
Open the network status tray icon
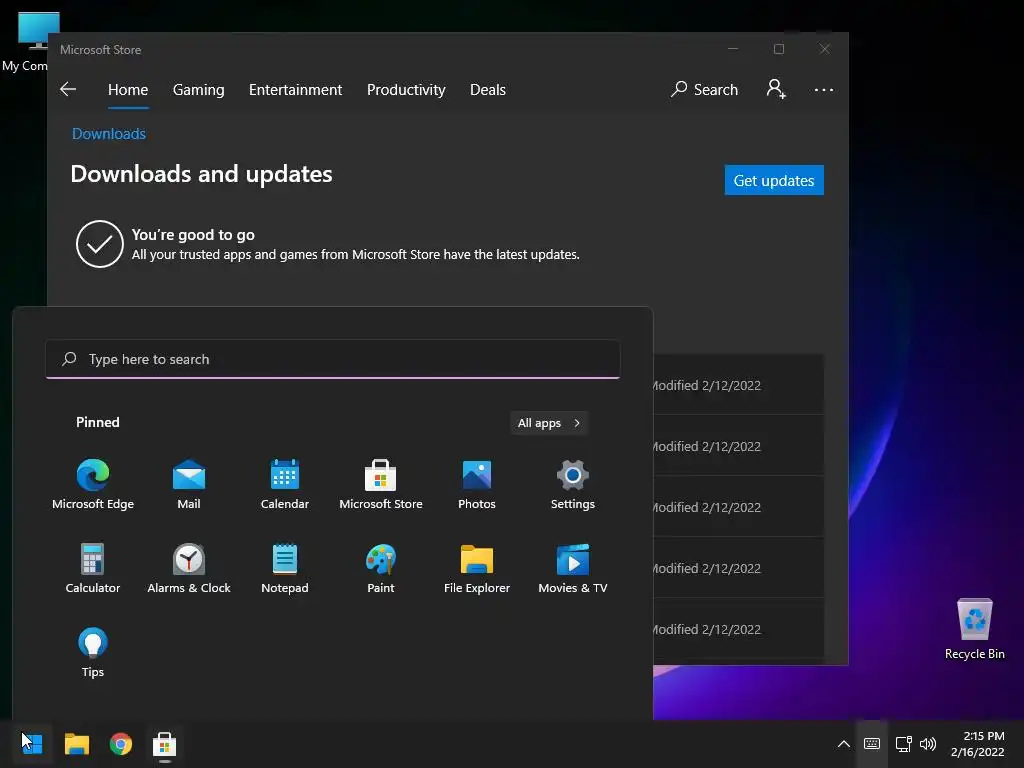point(904,744)
